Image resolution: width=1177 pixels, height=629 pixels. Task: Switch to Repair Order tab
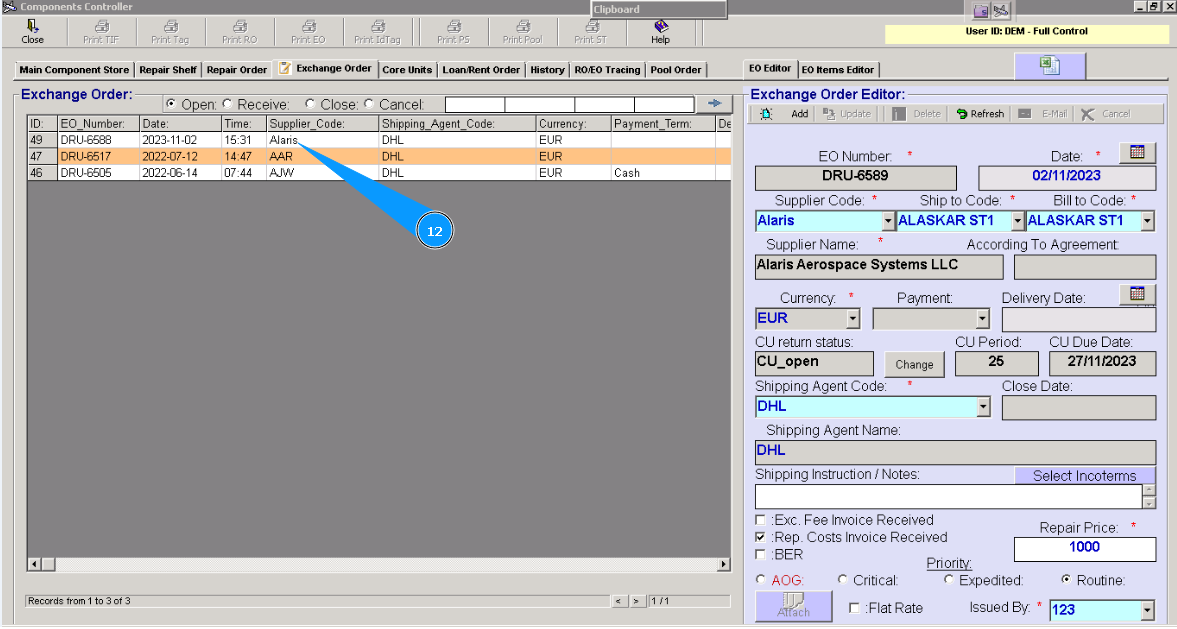pos(237,70)
